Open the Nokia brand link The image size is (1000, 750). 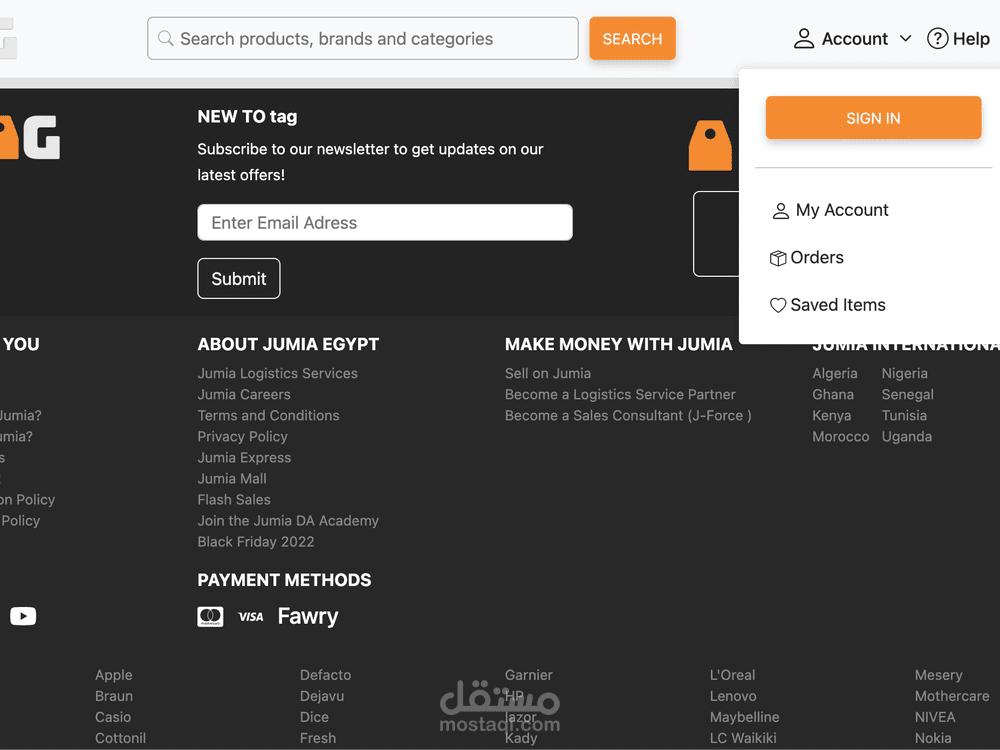pos(933,738)
